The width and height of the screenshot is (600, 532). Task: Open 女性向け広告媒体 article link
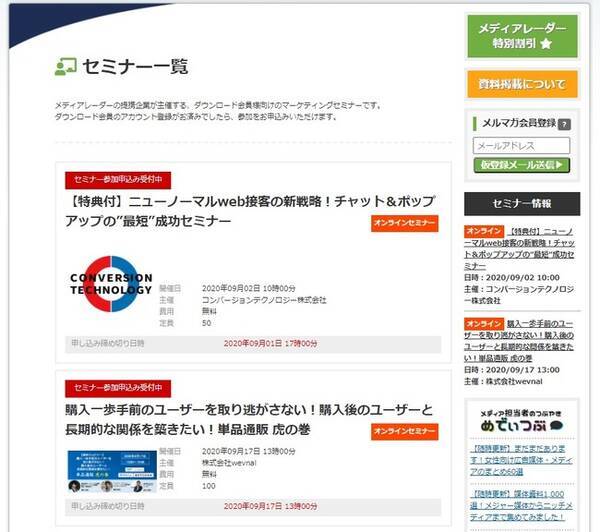pyautogui.click(x=521, y=460)
